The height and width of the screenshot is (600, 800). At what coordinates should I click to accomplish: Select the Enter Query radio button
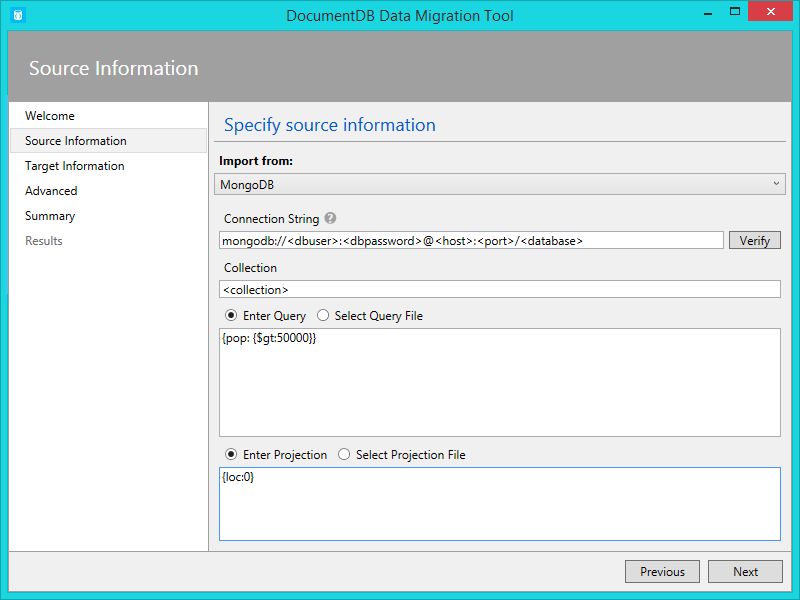(x=230, y=316)
